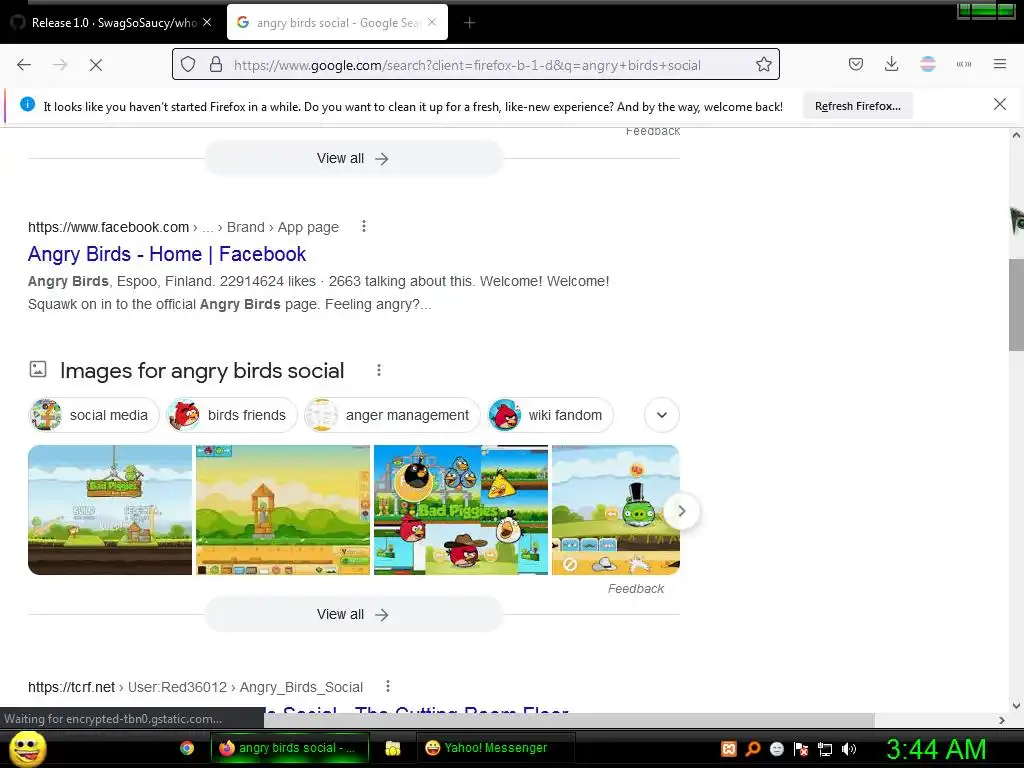Open the tcrf.net Angry_Birds_Social URL
Screen dimensions: 1024x768
tap(195, 687)
